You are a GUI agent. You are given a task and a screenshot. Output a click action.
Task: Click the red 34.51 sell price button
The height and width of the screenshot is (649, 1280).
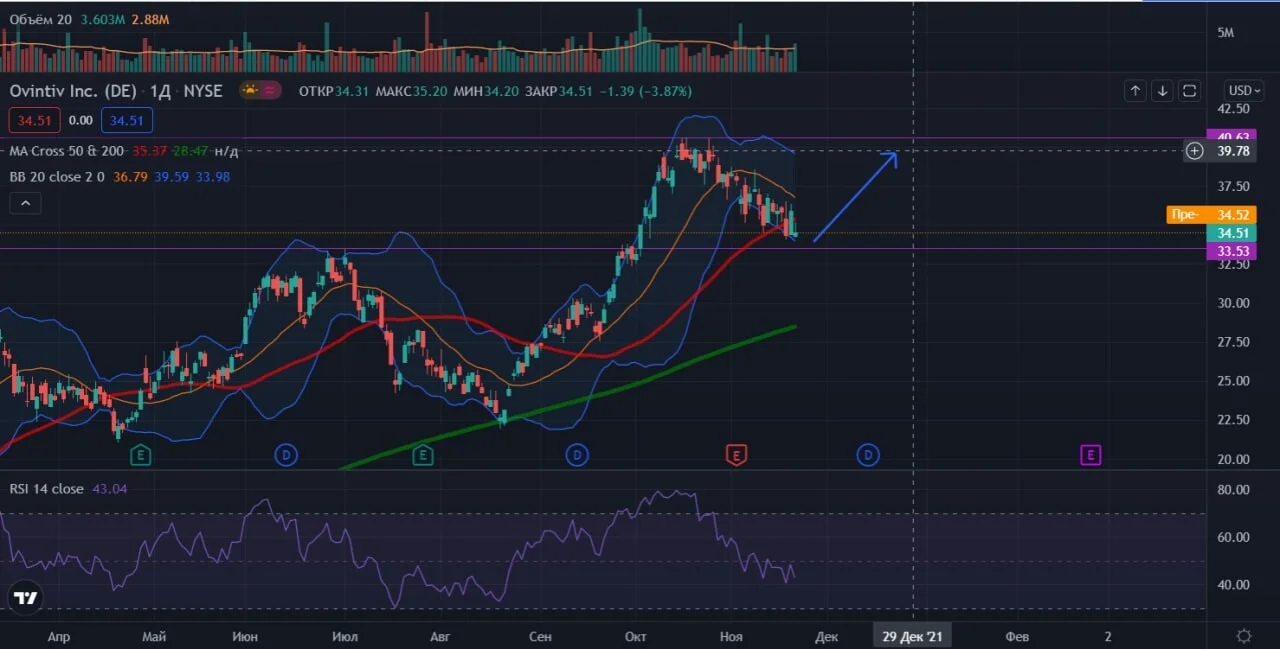click(36, 121)
